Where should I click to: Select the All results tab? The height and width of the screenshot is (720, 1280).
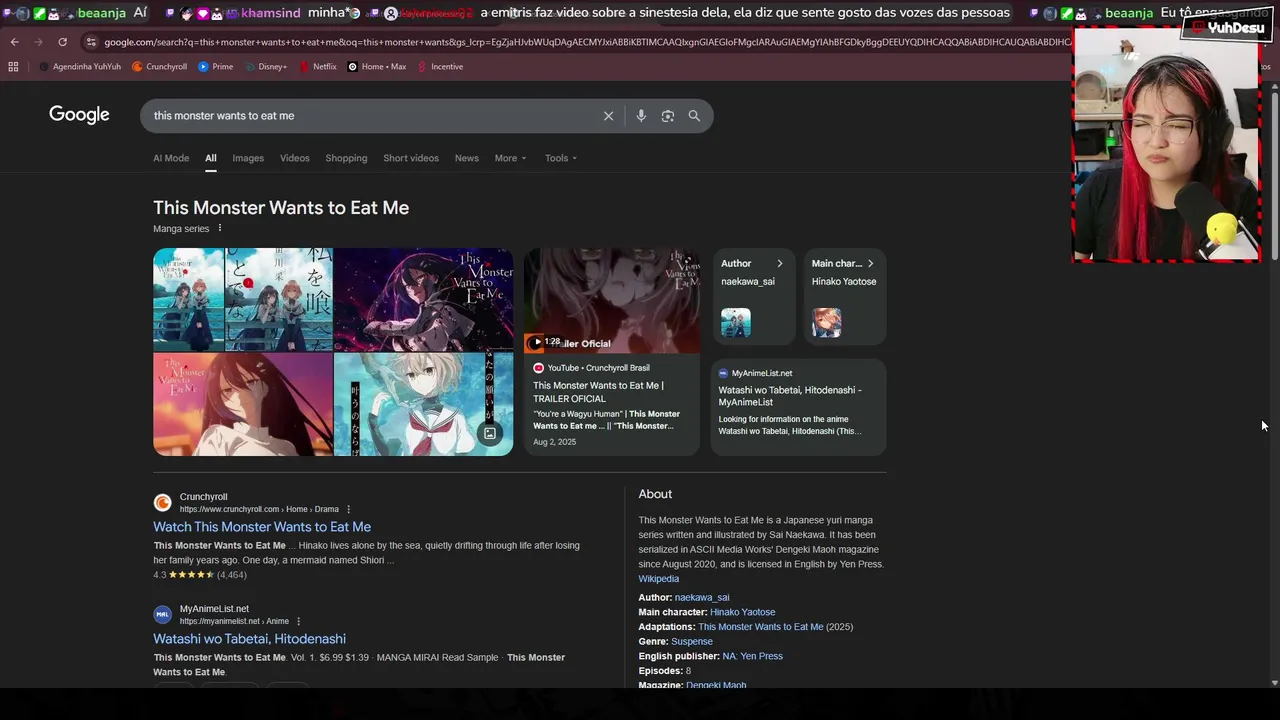pos(211,158)
